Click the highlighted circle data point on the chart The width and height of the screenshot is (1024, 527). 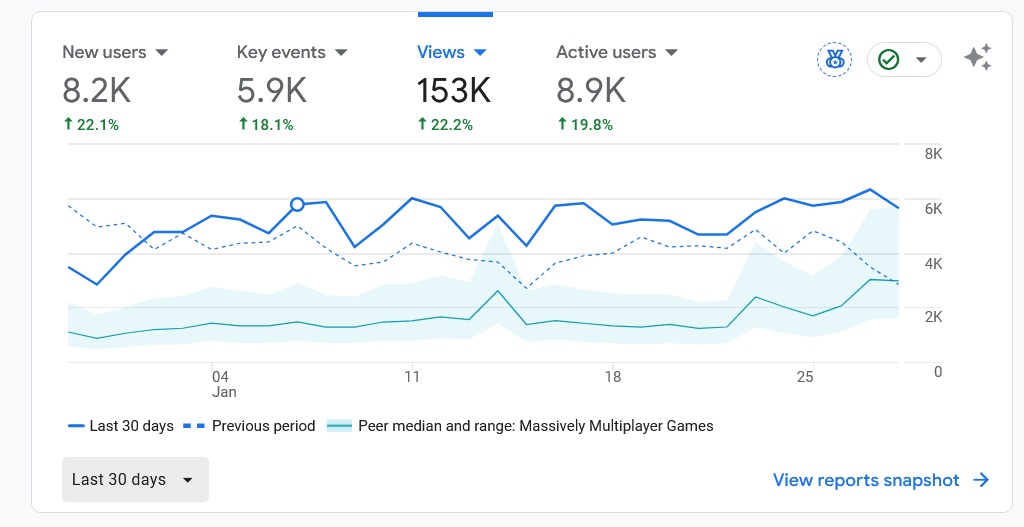click(297, 205)
